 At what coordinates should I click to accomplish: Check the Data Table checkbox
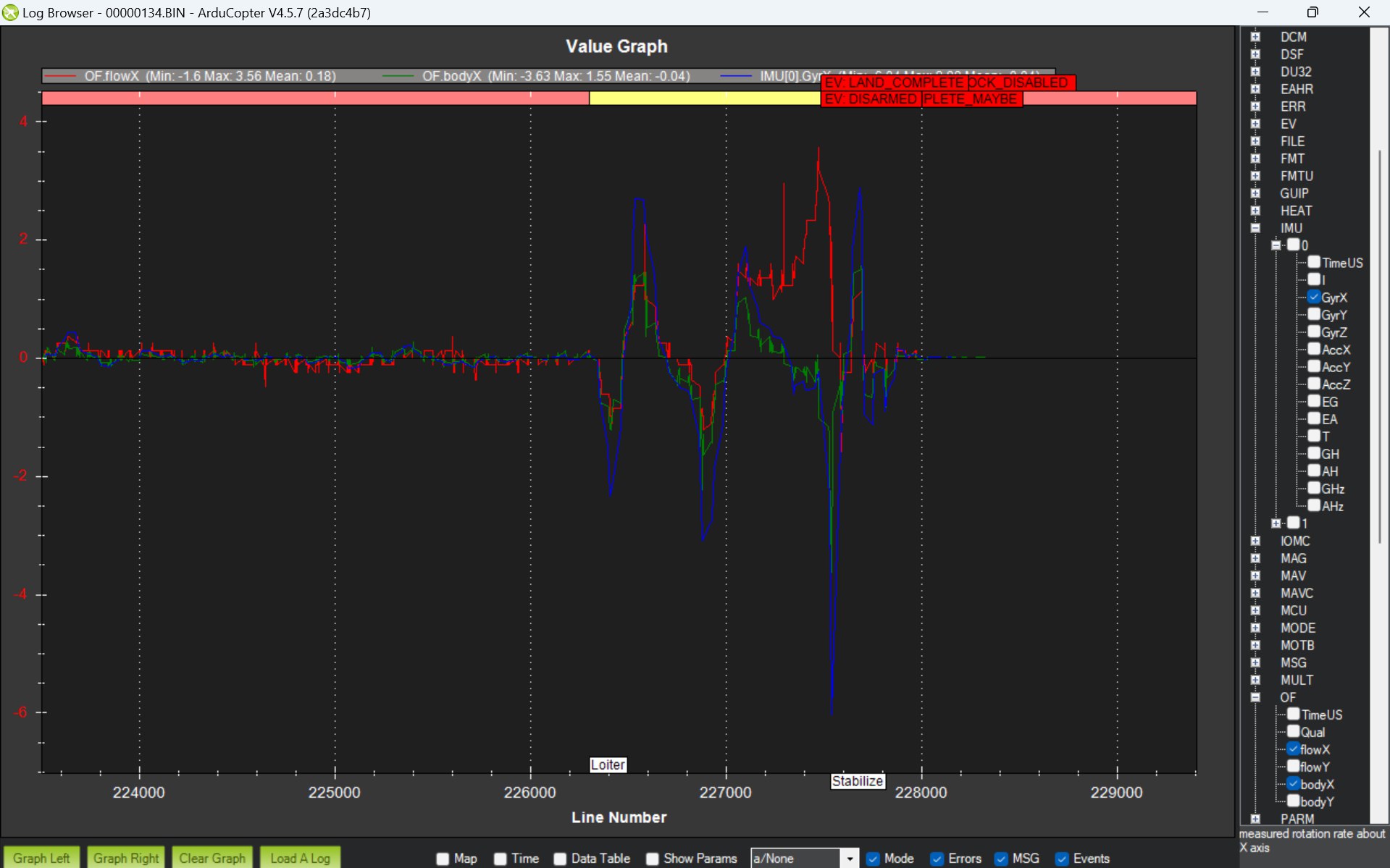pyautogui.click(x=560, y=859)
